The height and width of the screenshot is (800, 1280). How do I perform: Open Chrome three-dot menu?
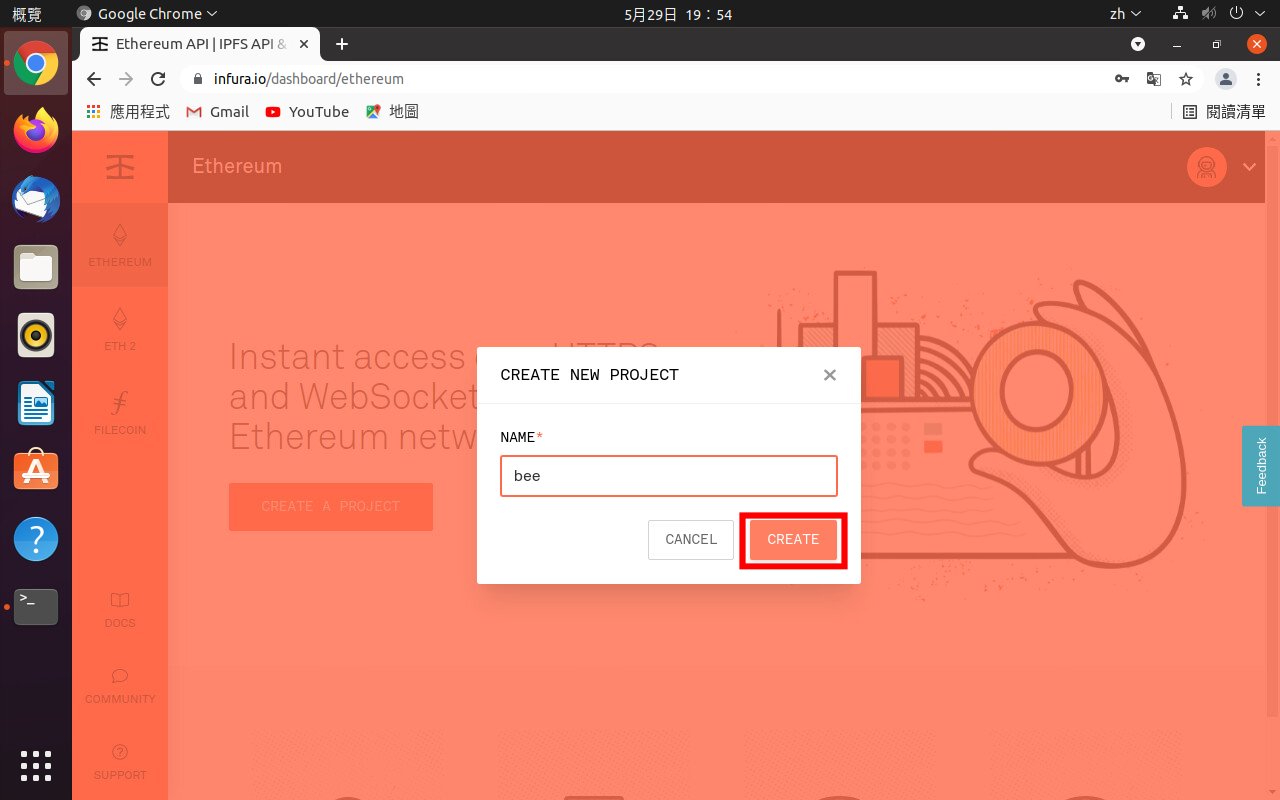[x=1258, y=79]
